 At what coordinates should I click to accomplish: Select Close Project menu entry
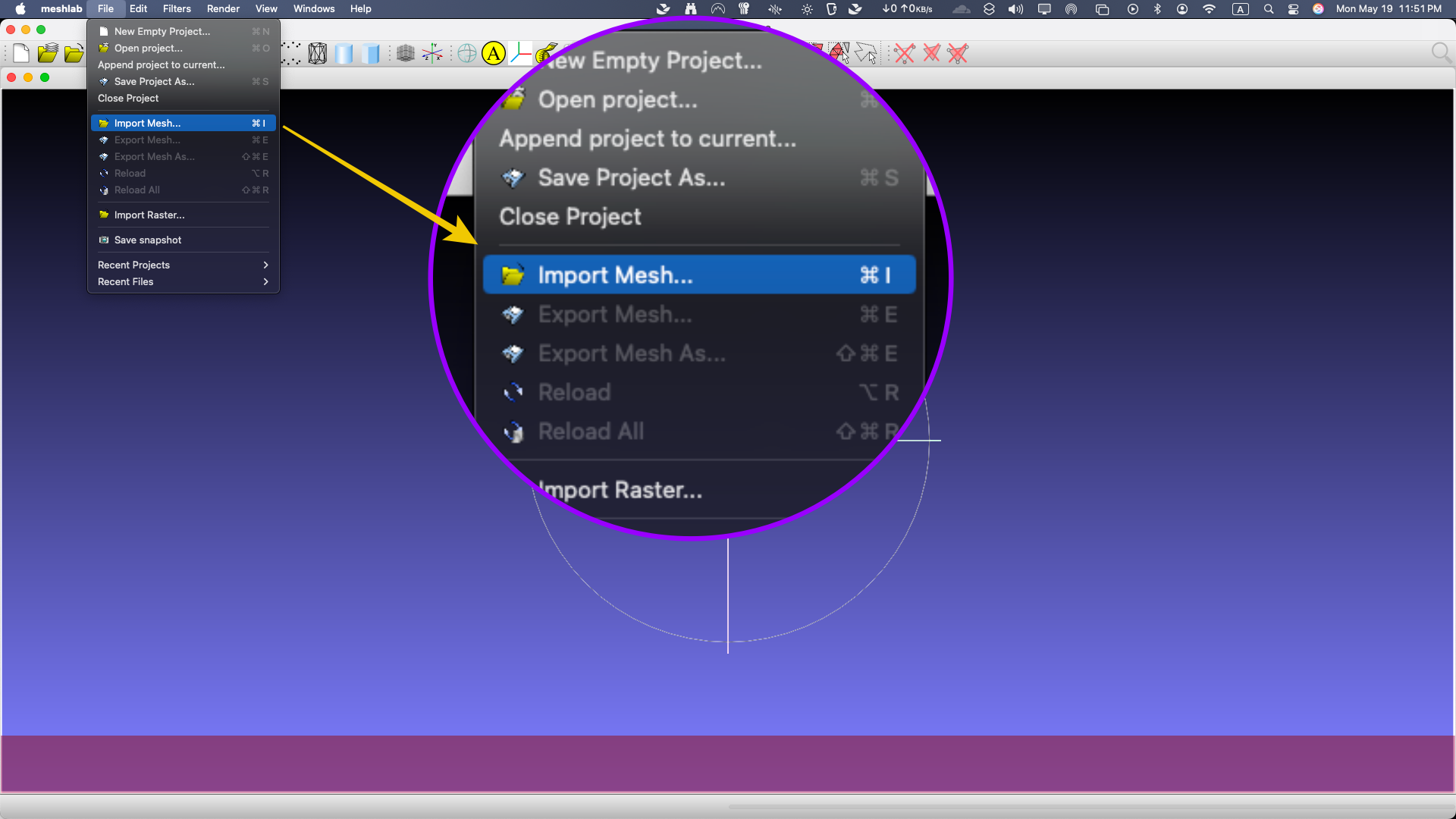(183, 98)
